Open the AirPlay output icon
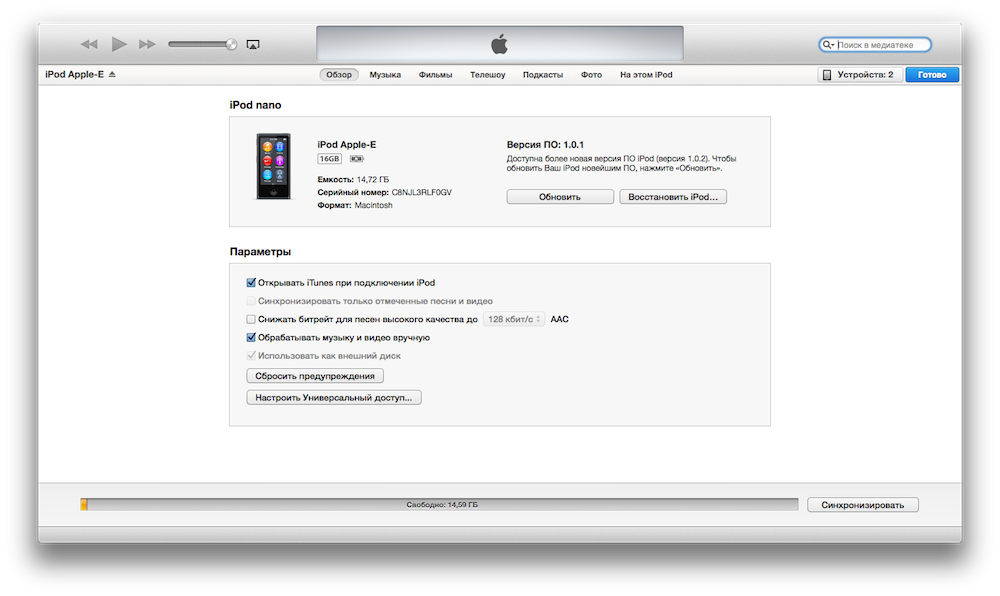The image size is (1000, 596). pyautogui.click(x=253, y=44)
